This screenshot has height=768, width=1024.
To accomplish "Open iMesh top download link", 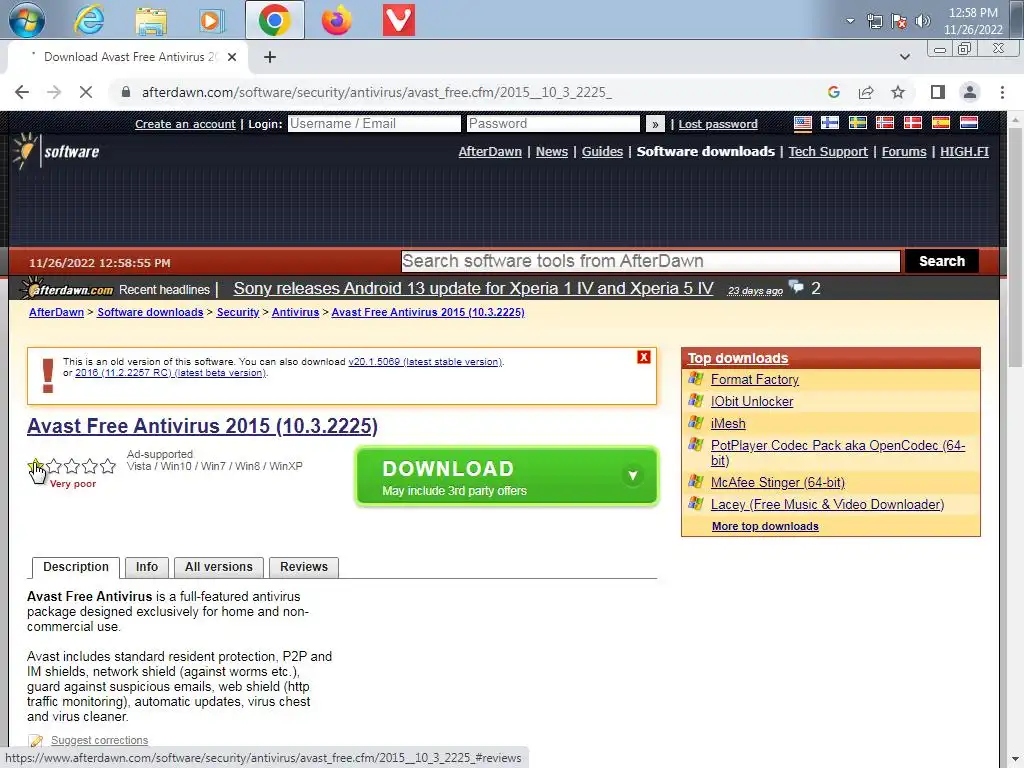I will (x=728, y=424).
